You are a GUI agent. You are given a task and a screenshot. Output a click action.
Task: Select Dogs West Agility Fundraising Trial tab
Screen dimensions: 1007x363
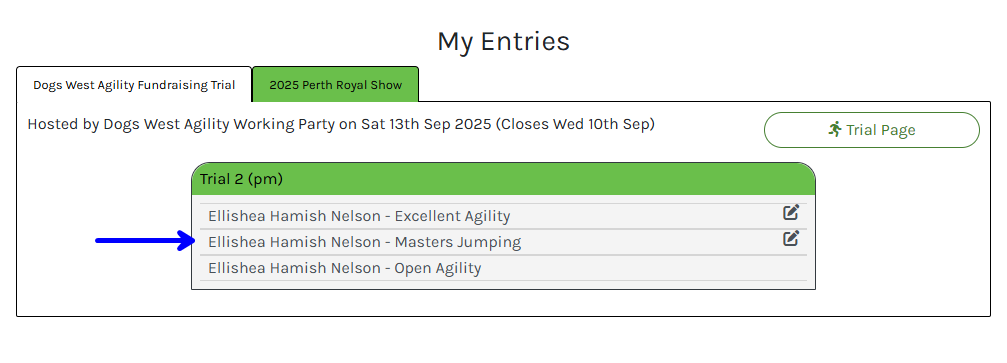click(134, 84)
